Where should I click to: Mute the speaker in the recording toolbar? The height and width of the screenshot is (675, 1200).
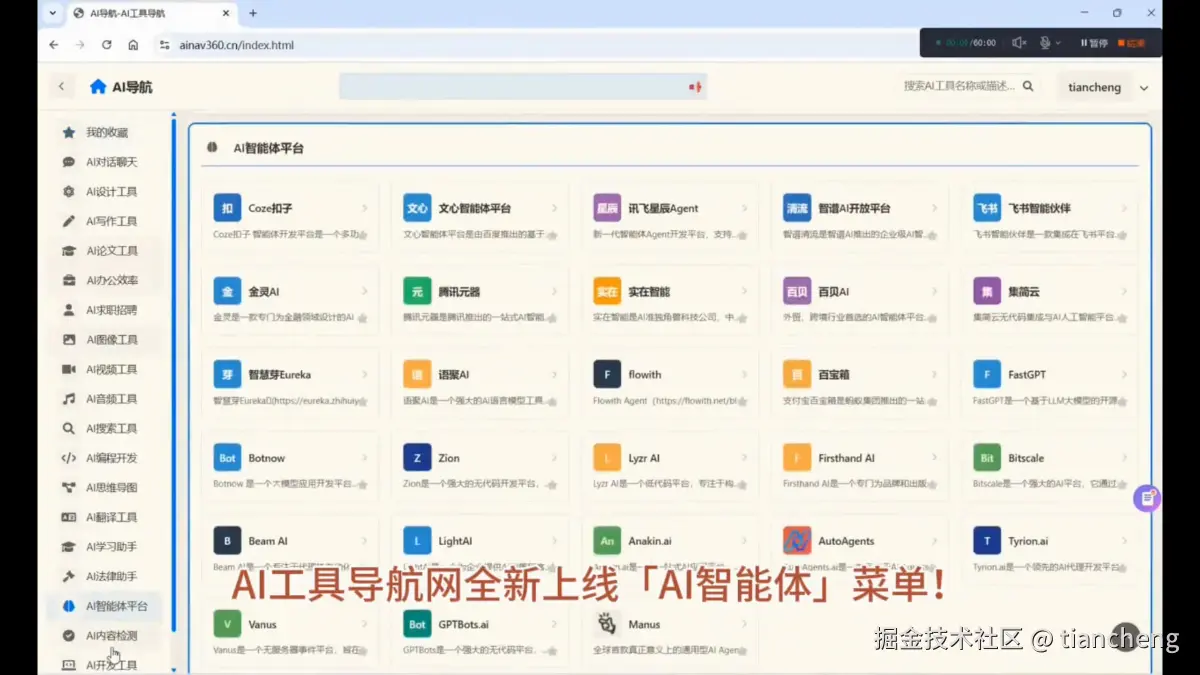1018,43
